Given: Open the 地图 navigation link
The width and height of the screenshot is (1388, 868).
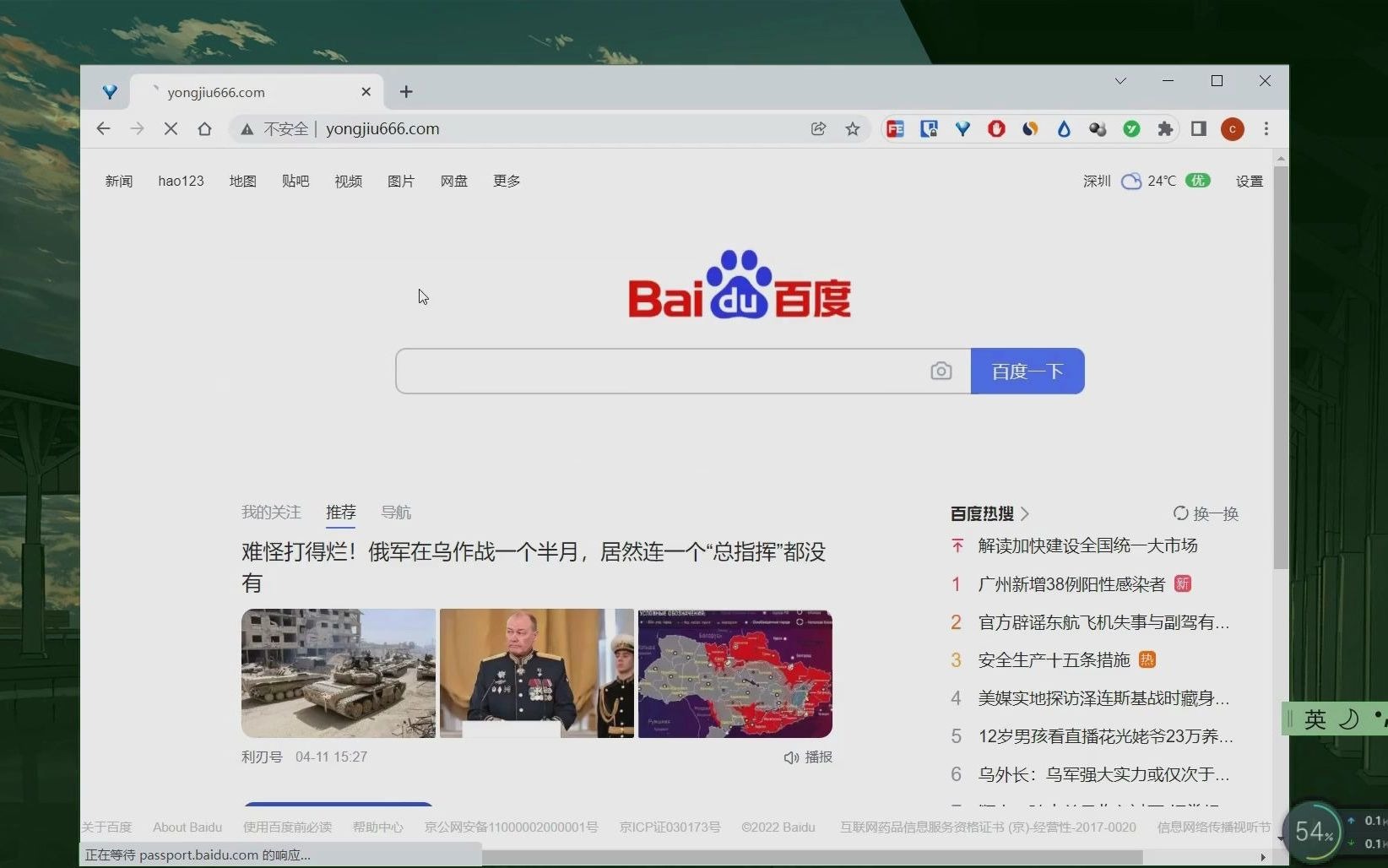Looking at the screenshot, I should (x=242, y=181).
